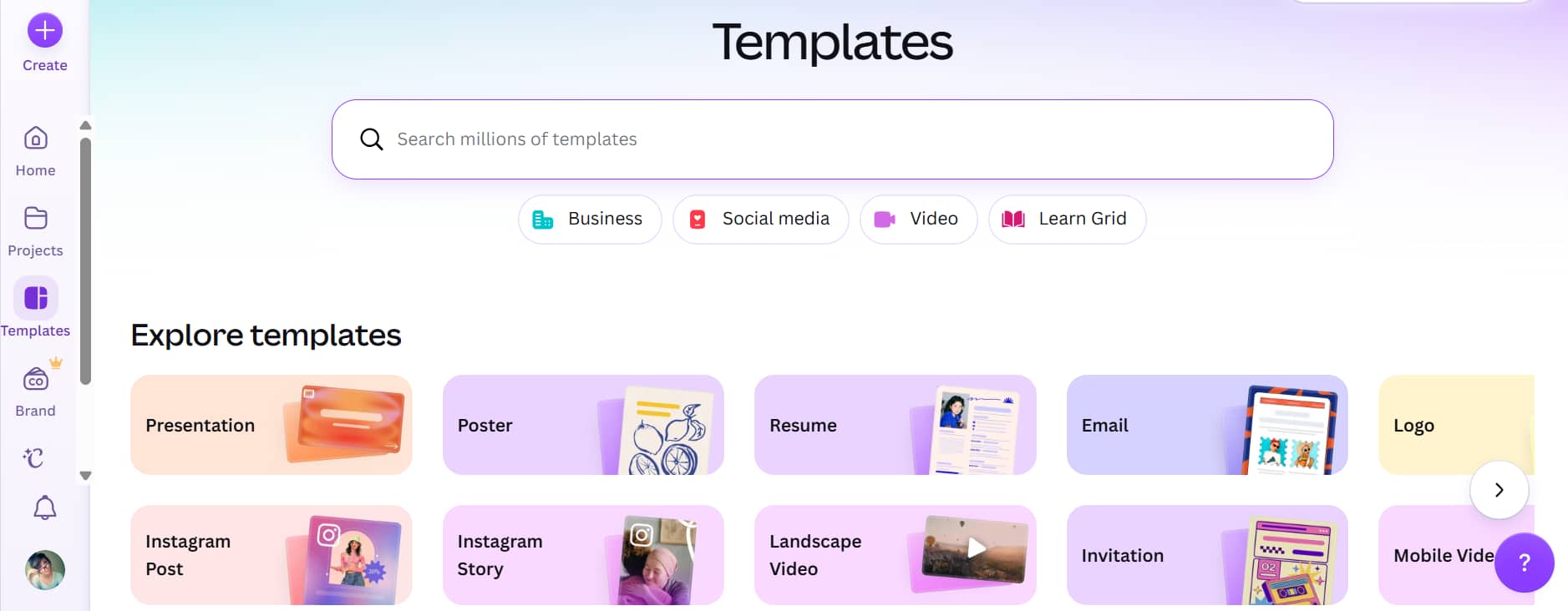The height and width of the screenshot is (611, 1568).
Task: Open the Brand kit icon
Action: (35, 380)
